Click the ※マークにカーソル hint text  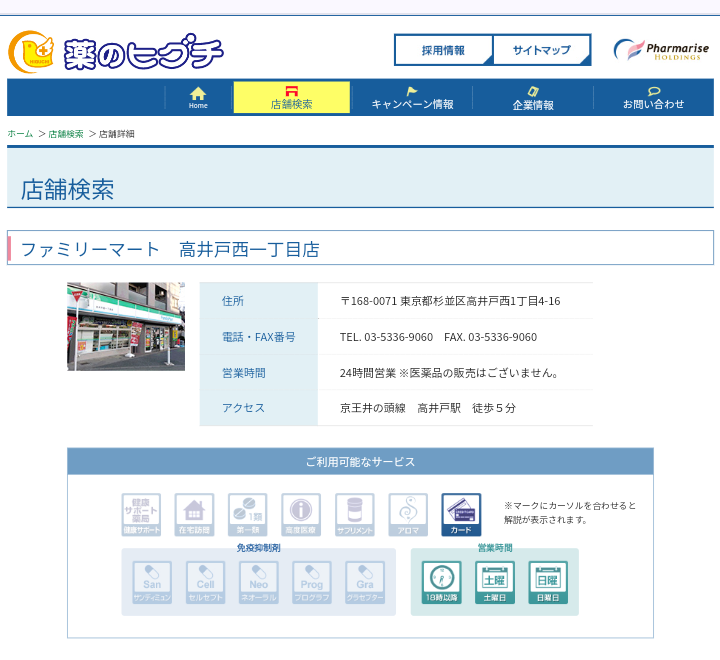point(569,513)
